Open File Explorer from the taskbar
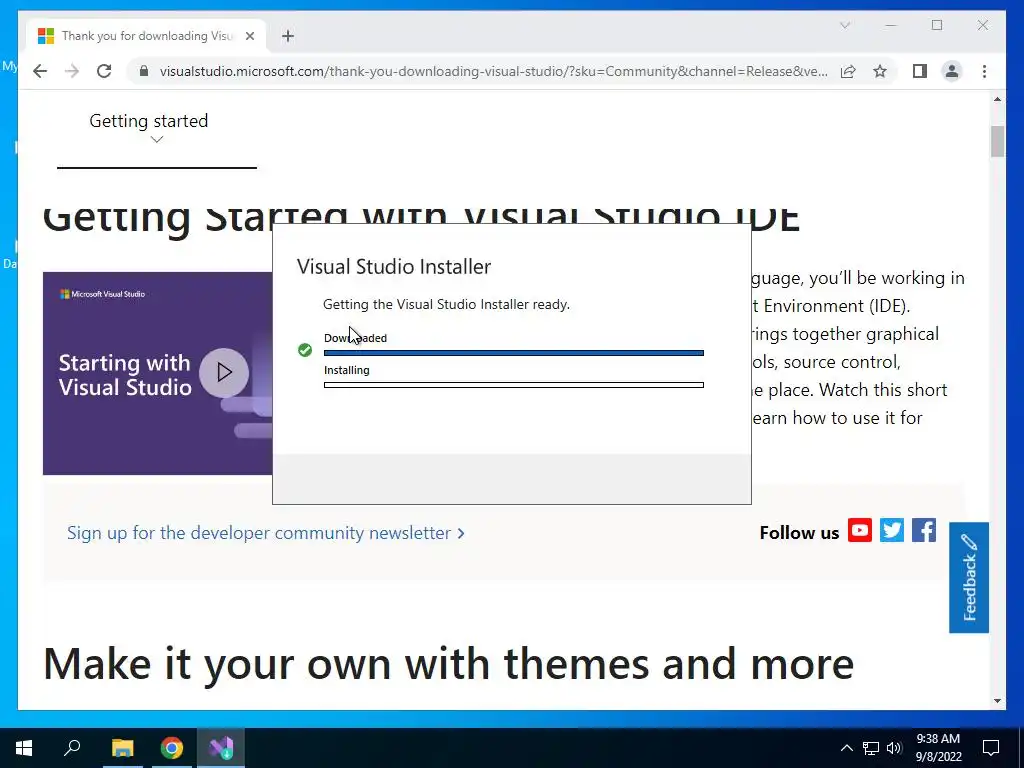 coord(122,748)
